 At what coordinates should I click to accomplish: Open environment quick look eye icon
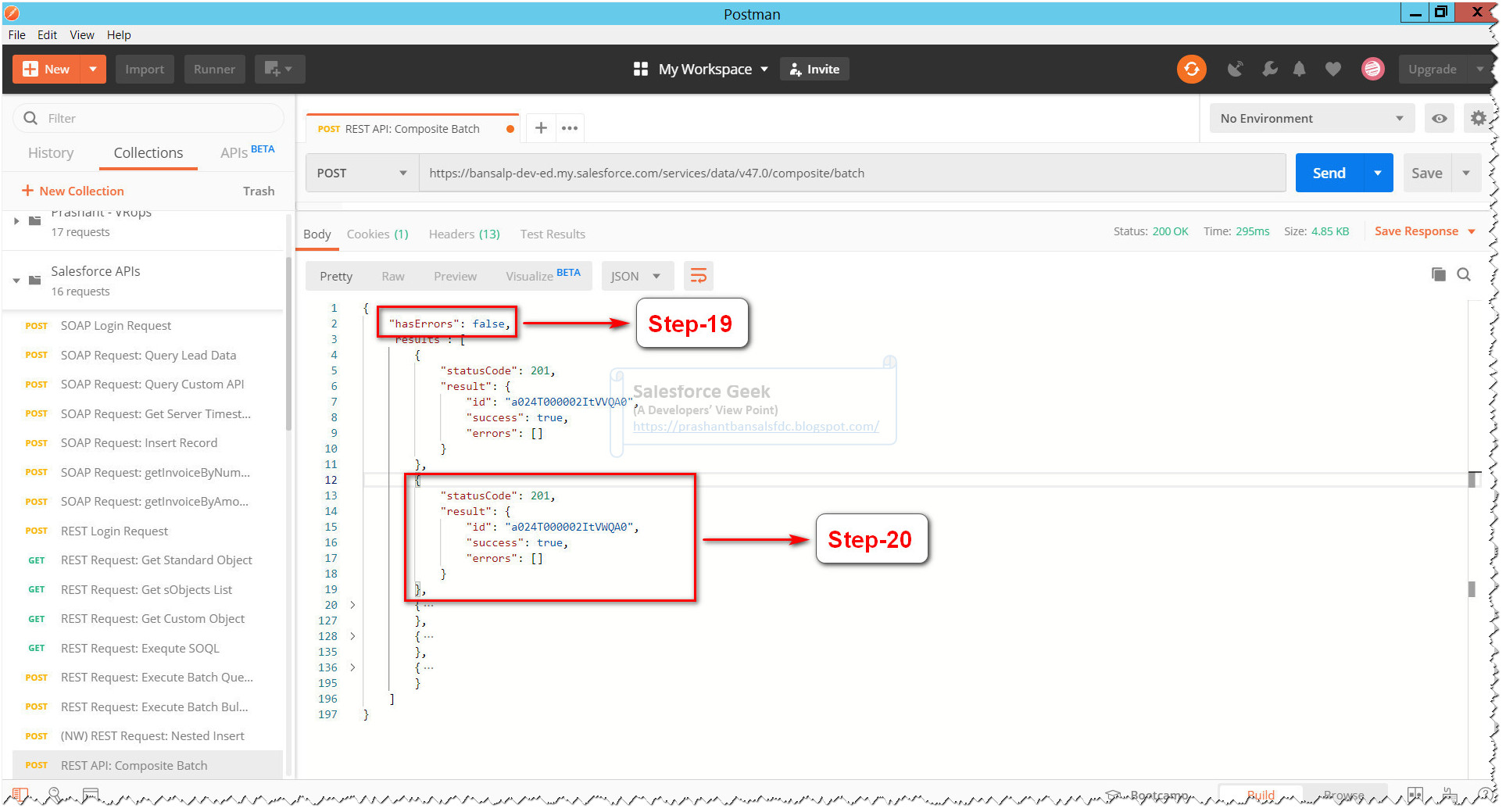1439,119
